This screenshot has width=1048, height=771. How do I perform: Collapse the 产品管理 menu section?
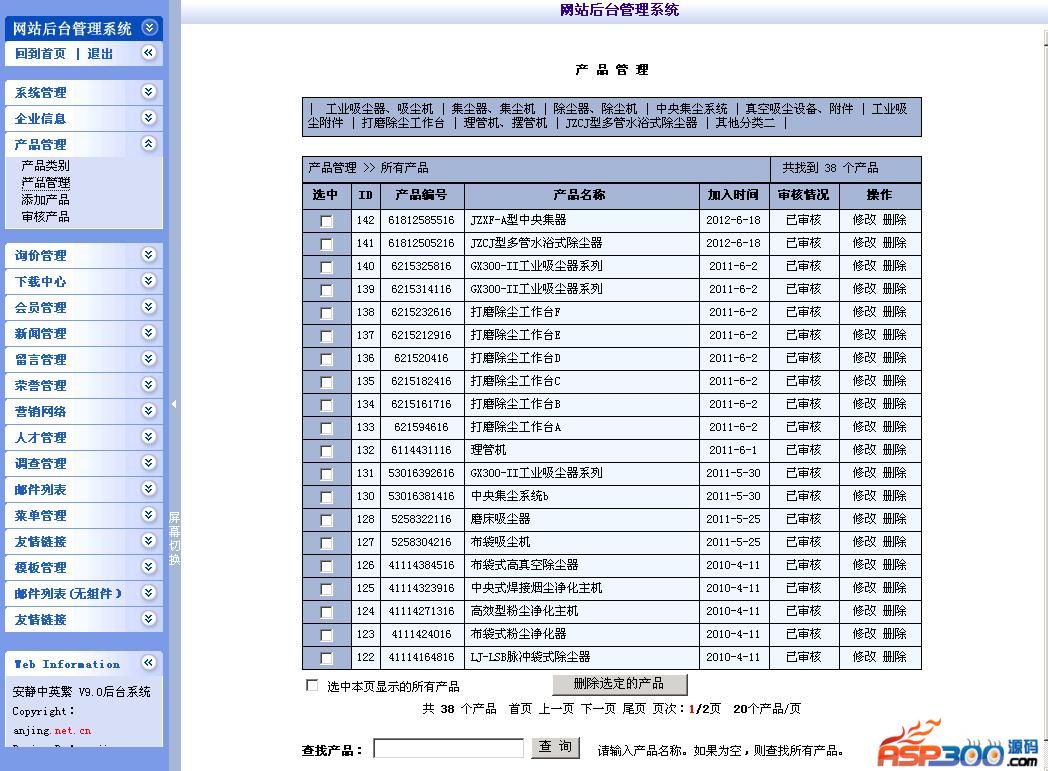[x=149, y=144]
